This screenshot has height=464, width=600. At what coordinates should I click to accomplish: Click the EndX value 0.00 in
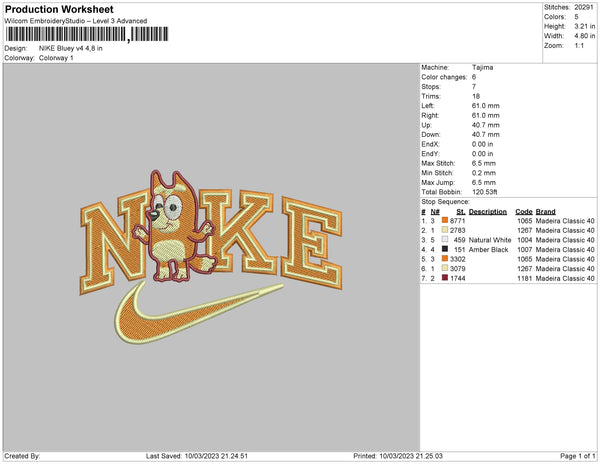[483, 144]
